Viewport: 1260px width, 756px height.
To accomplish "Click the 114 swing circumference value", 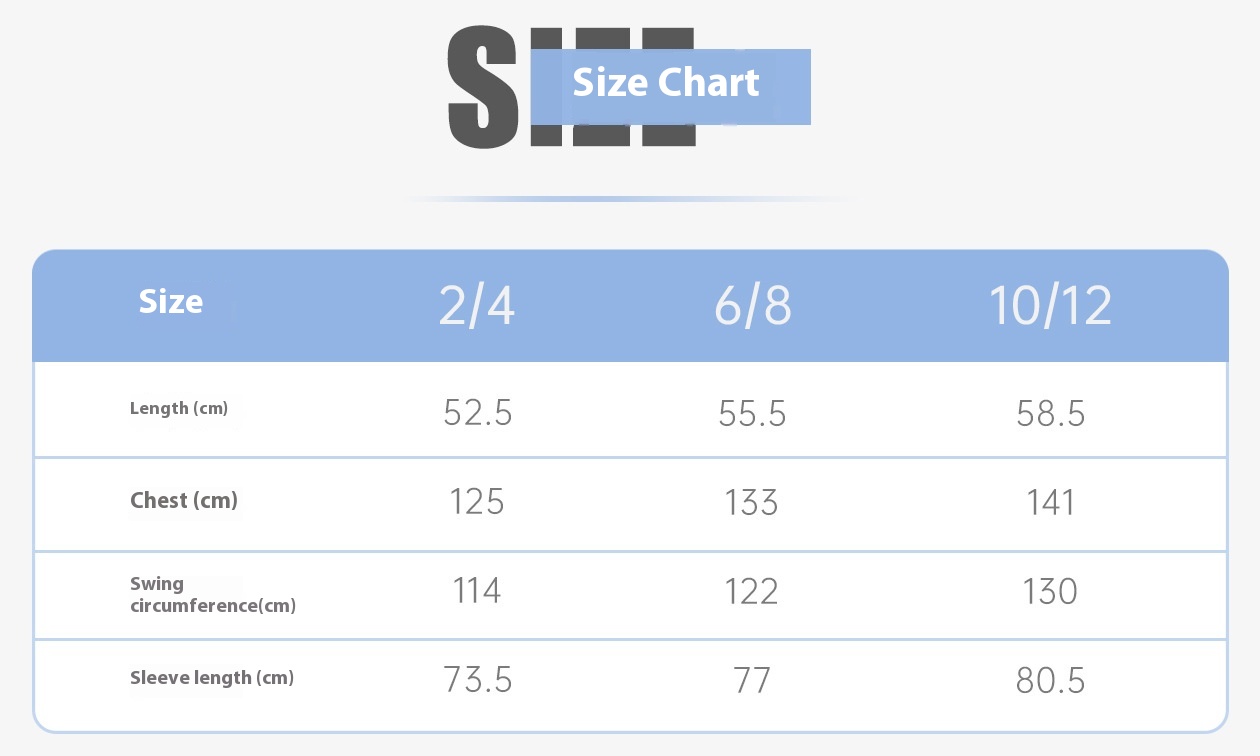I will point(477,591).
